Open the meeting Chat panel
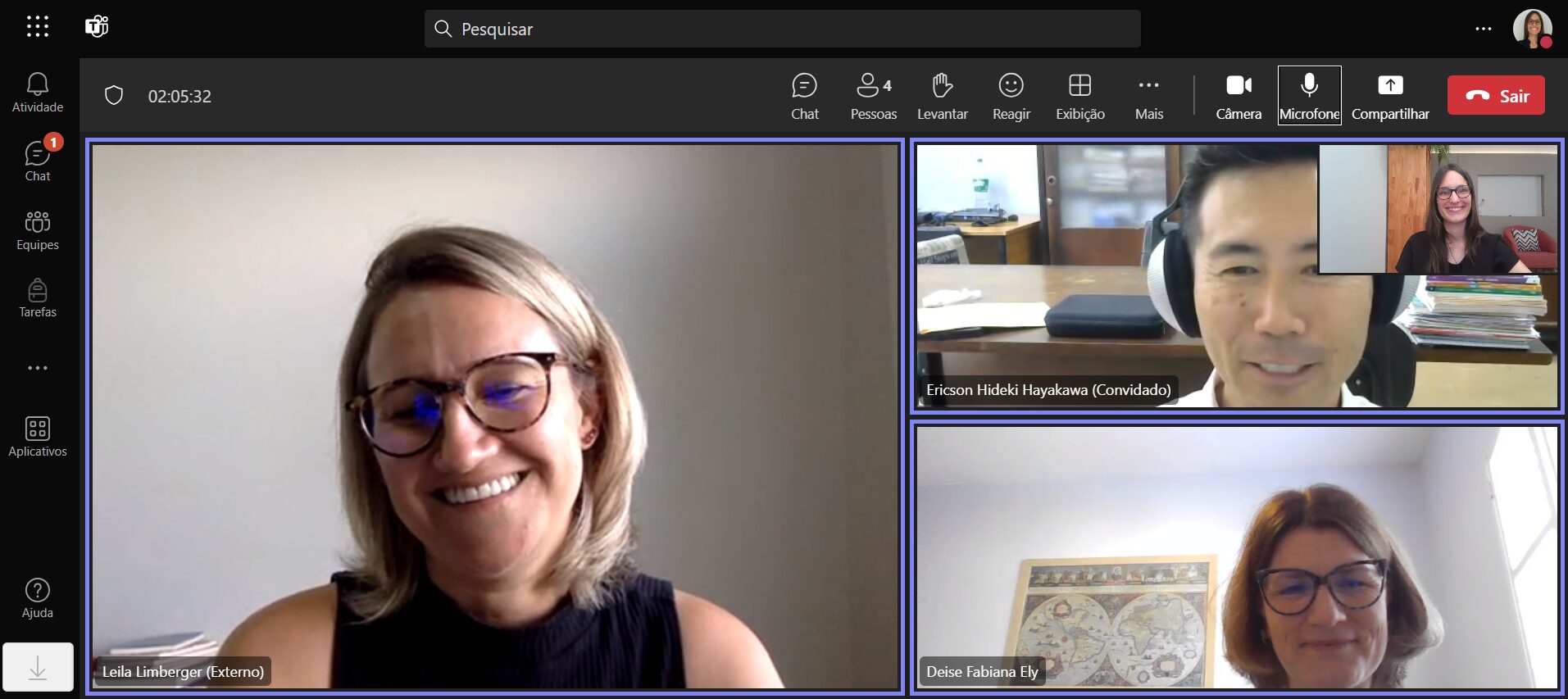 click(804, 95)
